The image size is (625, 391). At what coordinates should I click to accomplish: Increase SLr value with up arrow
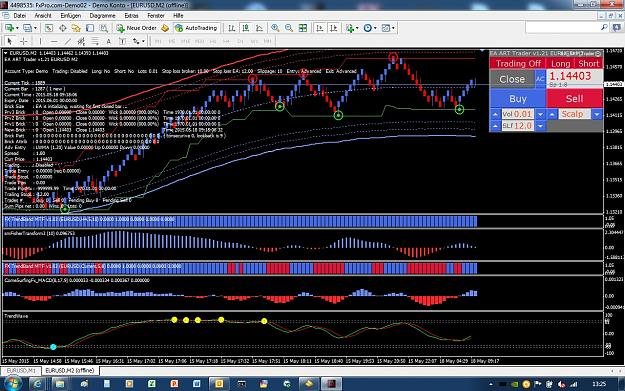pos(495,126)
